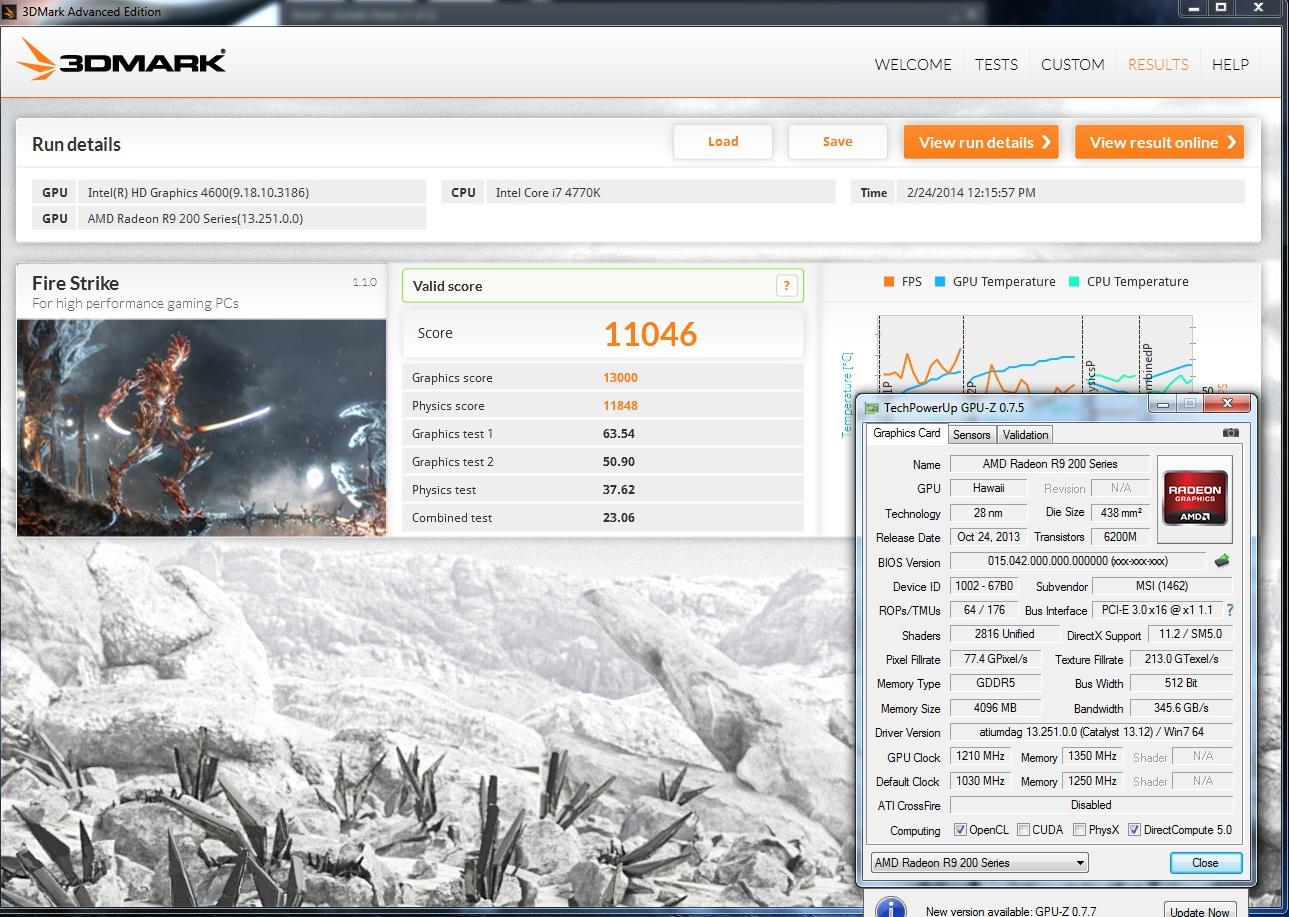This screenshot has height=917, width=1289.
Task: Click the Fire Strike scene thumbnail
Action: point(201,428)
